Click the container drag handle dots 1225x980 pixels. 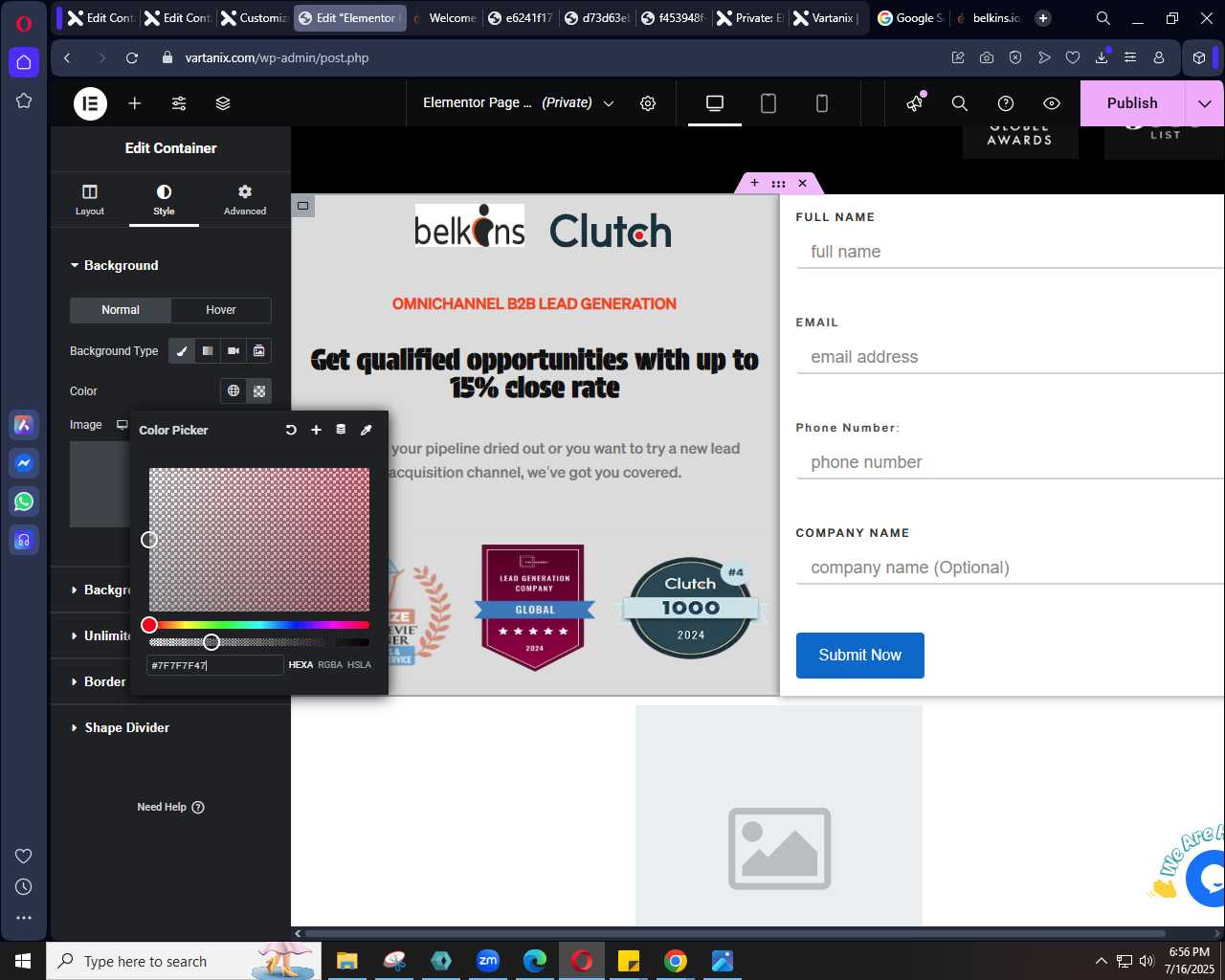[x=779, y=183]
